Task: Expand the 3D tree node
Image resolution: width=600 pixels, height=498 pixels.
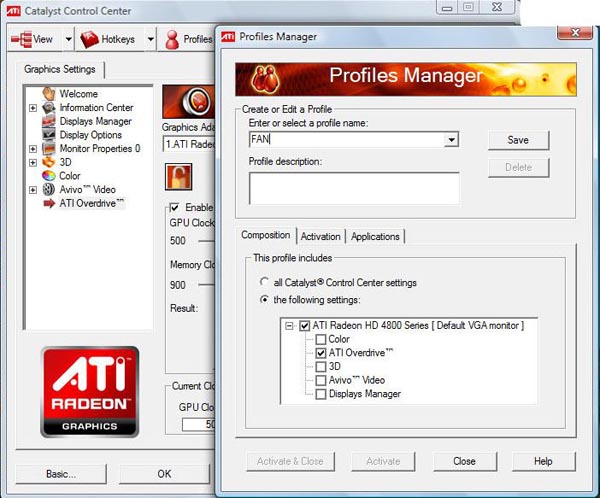Action: [33, 163]
